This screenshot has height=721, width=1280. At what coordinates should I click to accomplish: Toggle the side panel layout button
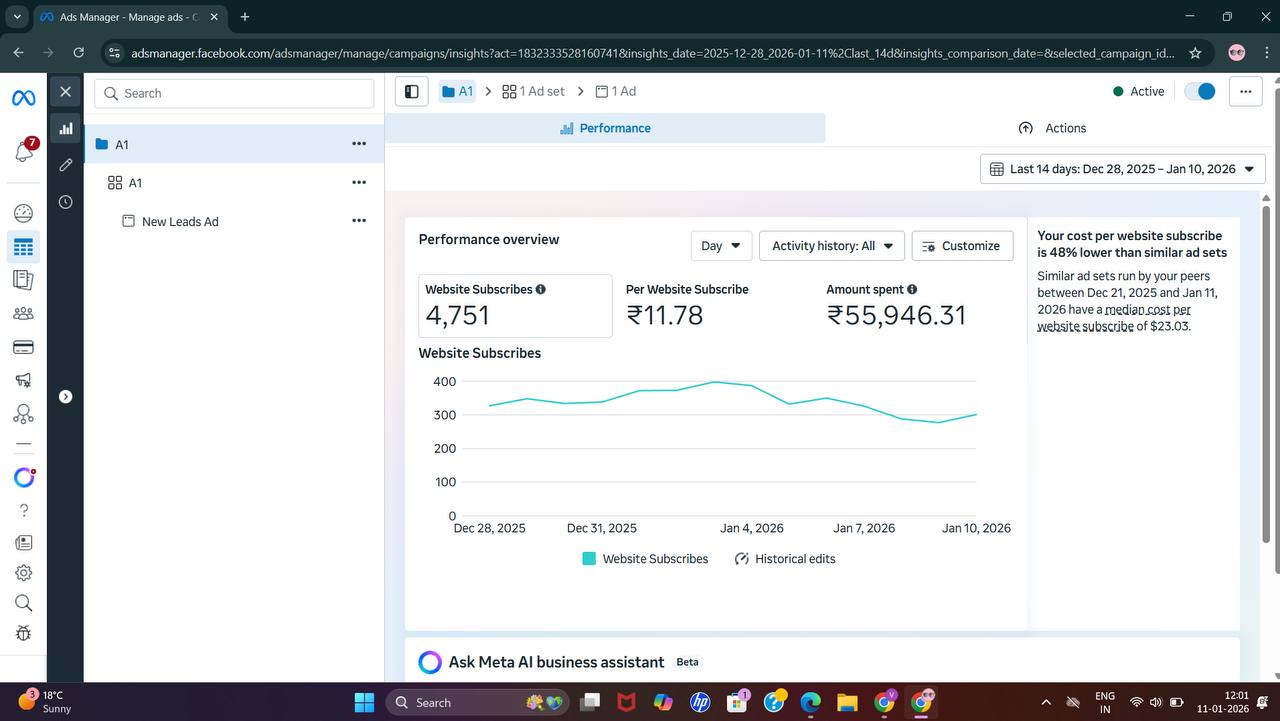tap(411, 91)
